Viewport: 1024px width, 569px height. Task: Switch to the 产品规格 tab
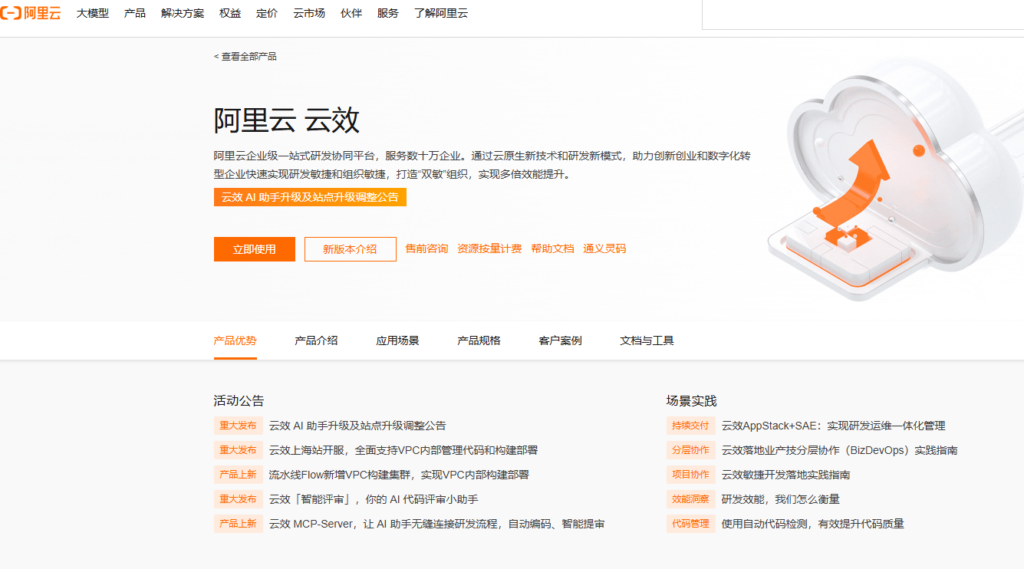(479, 340)
